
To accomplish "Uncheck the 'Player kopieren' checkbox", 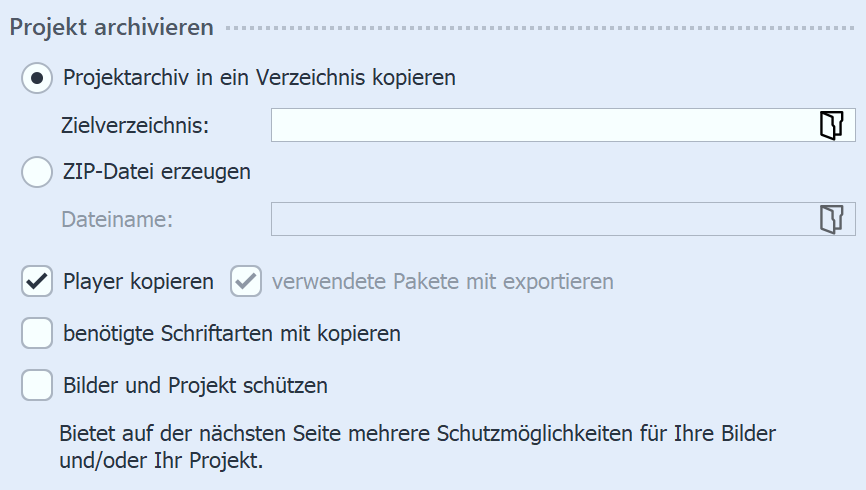I will click(37, 282).
